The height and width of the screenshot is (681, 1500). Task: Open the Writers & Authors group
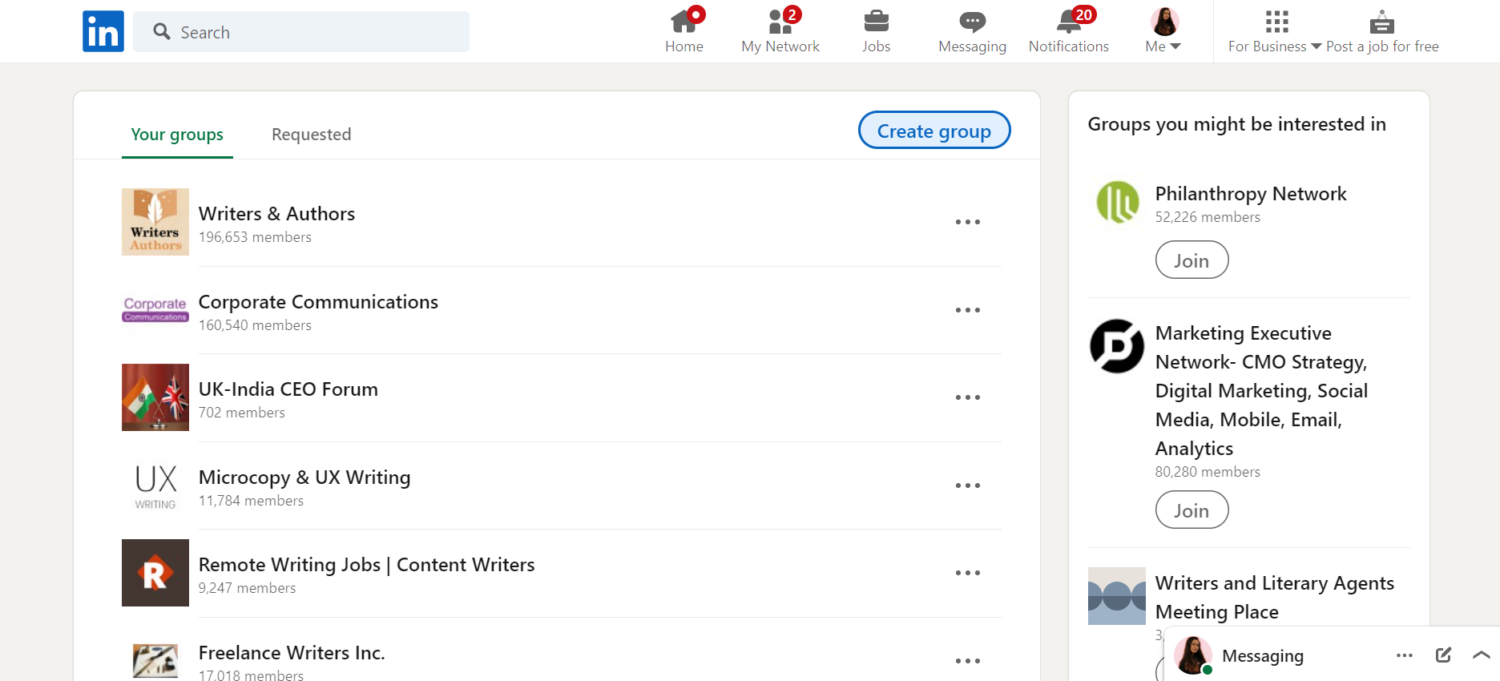pyautogui.click(x=277, y=213)
